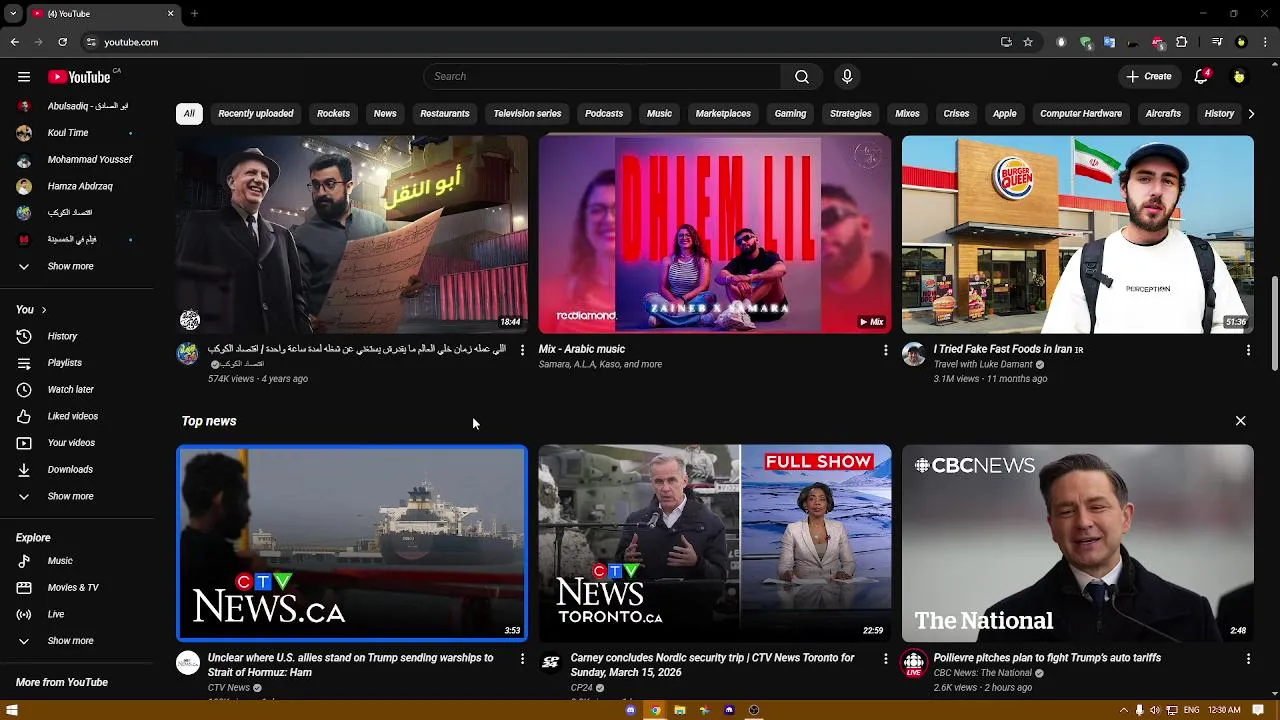Show more filter chips with right arrow
Viewport: 1280px width, 720px height.
[x=1250, y=113]
